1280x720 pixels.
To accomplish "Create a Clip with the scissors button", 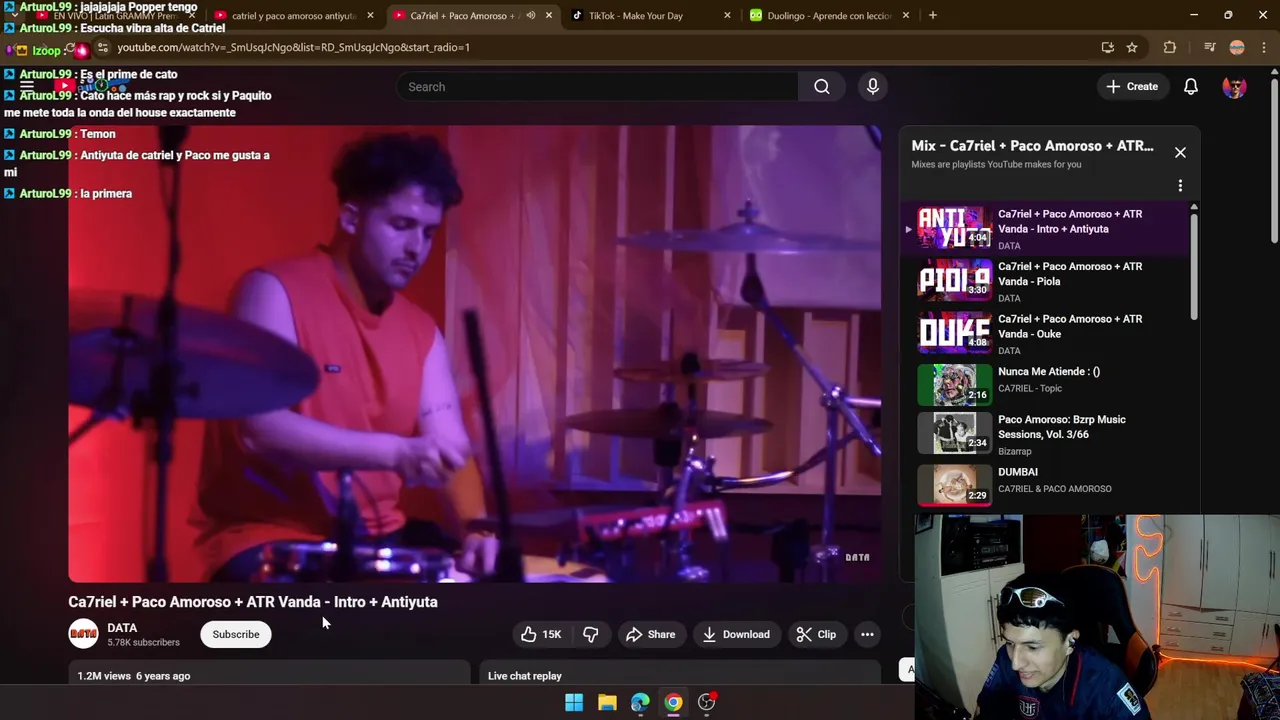I will [x=816, y=634].
